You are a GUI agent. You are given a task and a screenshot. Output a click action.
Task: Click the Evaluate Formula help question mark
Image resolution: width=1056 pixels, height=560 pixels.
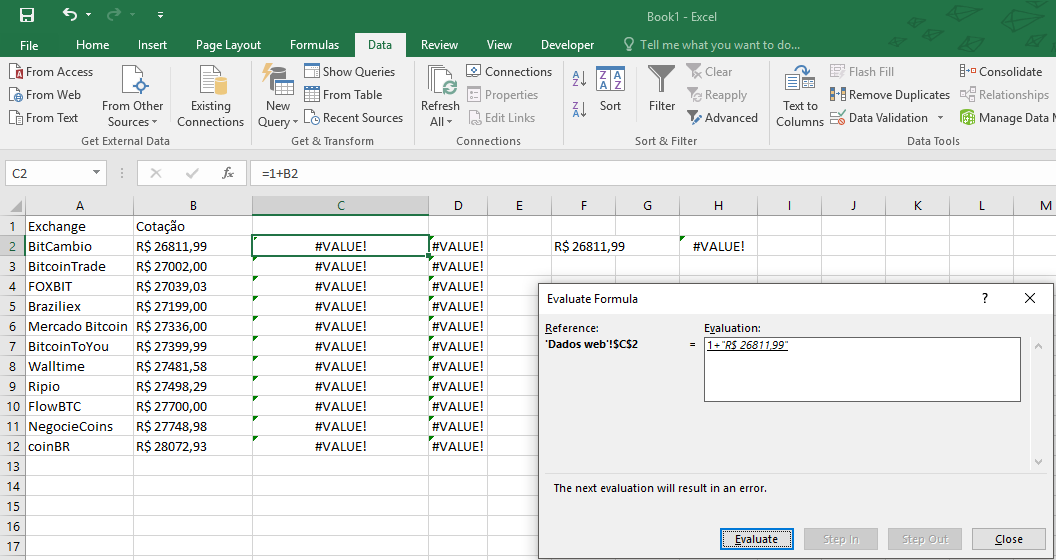point(985,298)
